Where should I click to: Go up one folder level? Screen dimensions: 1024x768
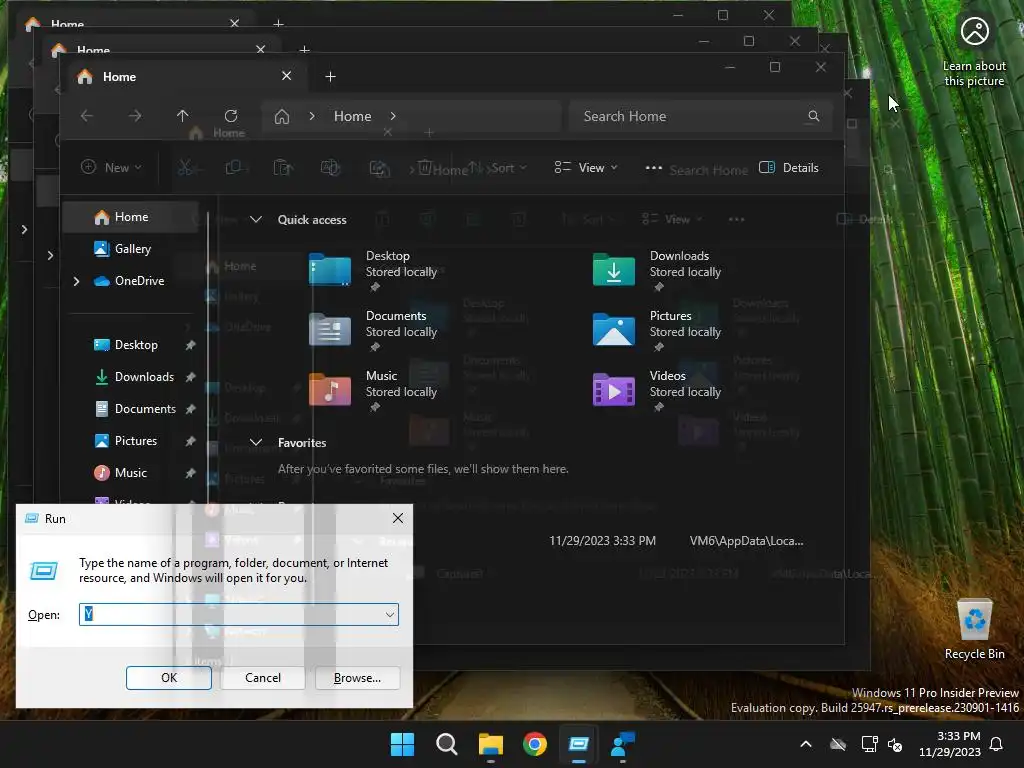pyautogui.click(x=182, y=116)
